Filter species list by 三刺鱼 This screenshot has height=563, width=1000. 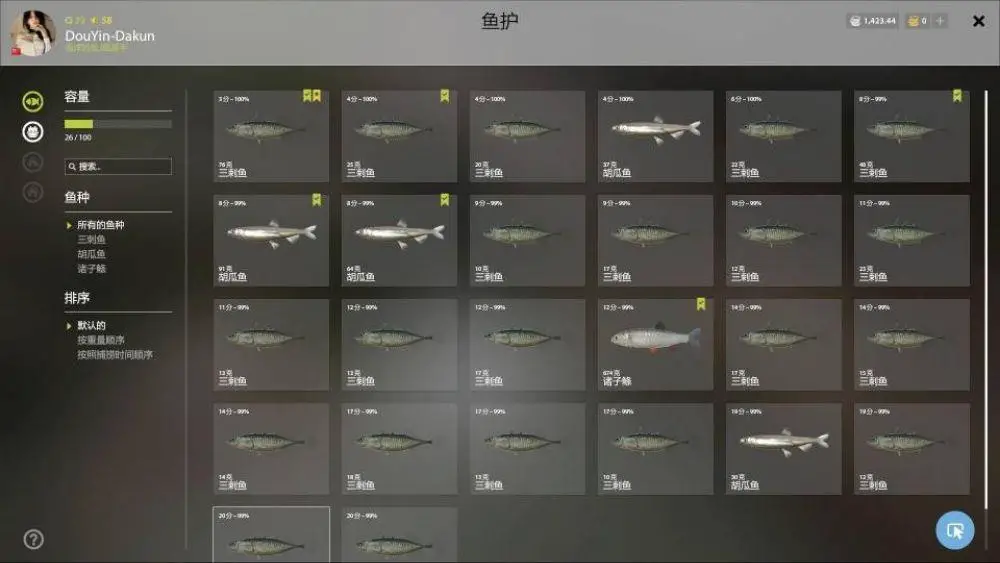tap(91, 240)
